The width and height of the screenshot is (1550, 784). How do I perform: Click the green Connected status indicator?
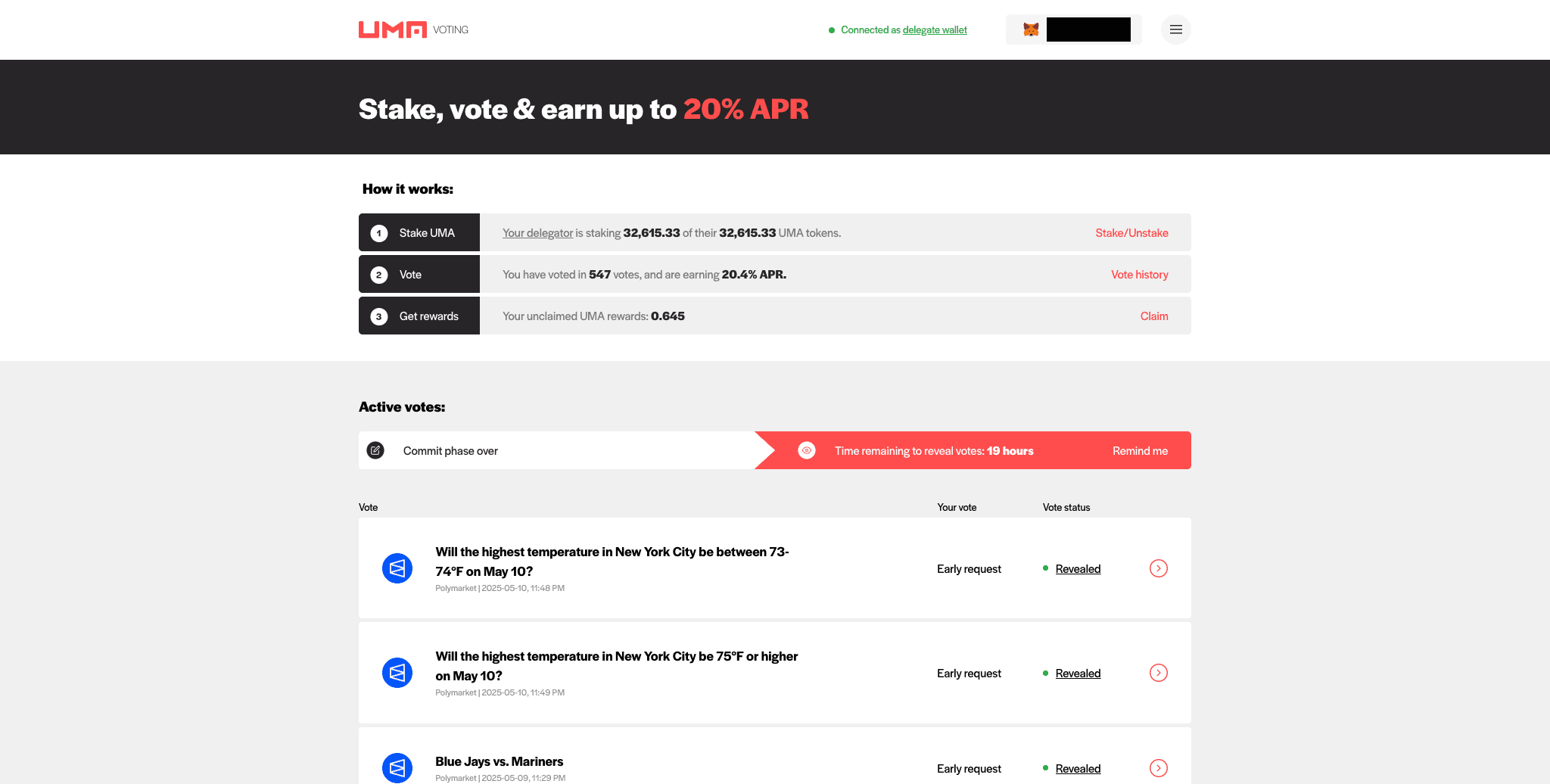coord(831,30)
